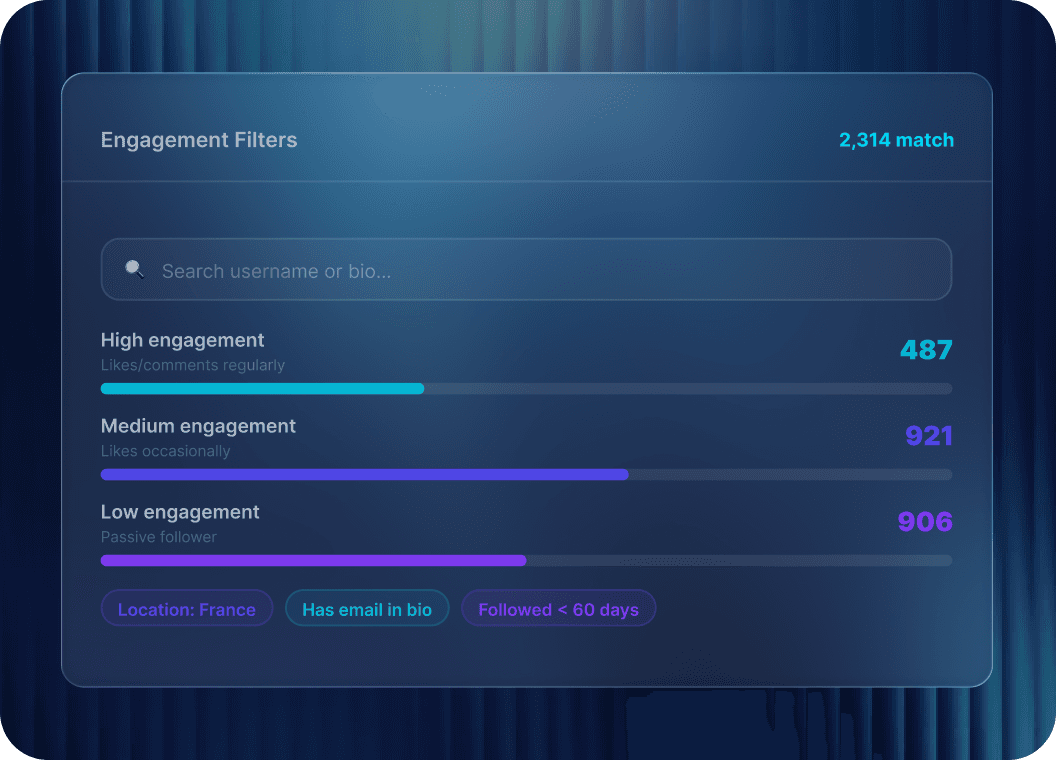Click the High engagement progress bar
Viewport: 1056px width, 760px height.
526,389
